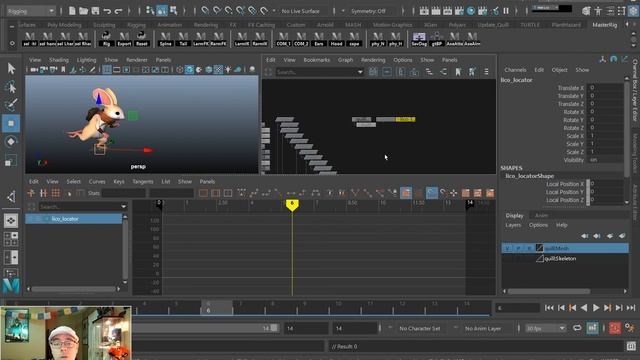The height and width of the screenshot is (360, 640).
Task: Step to the next key
Action: coord(607,308)
